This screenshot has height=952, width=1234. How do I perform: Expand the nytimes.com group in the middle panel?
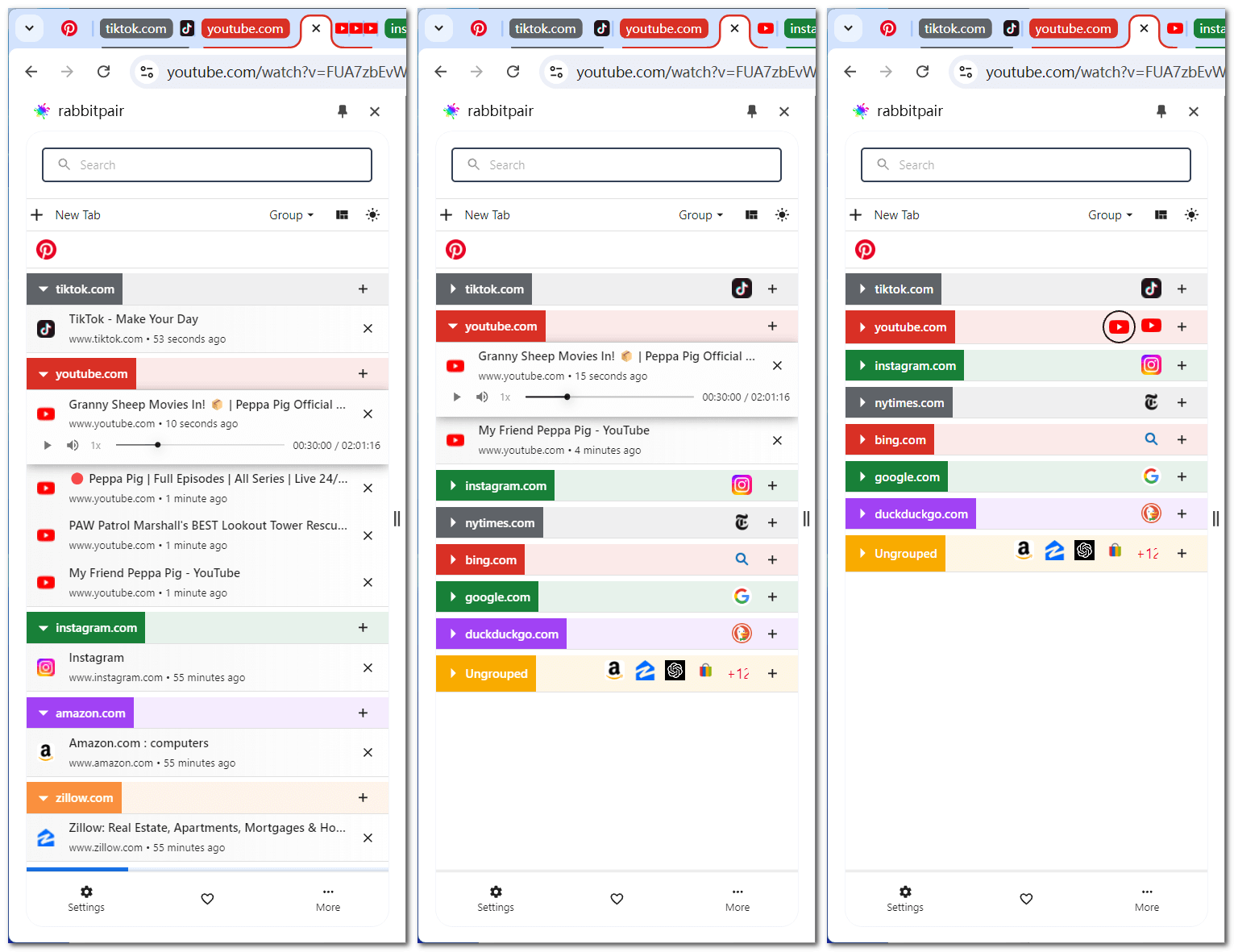pos(453,523)
